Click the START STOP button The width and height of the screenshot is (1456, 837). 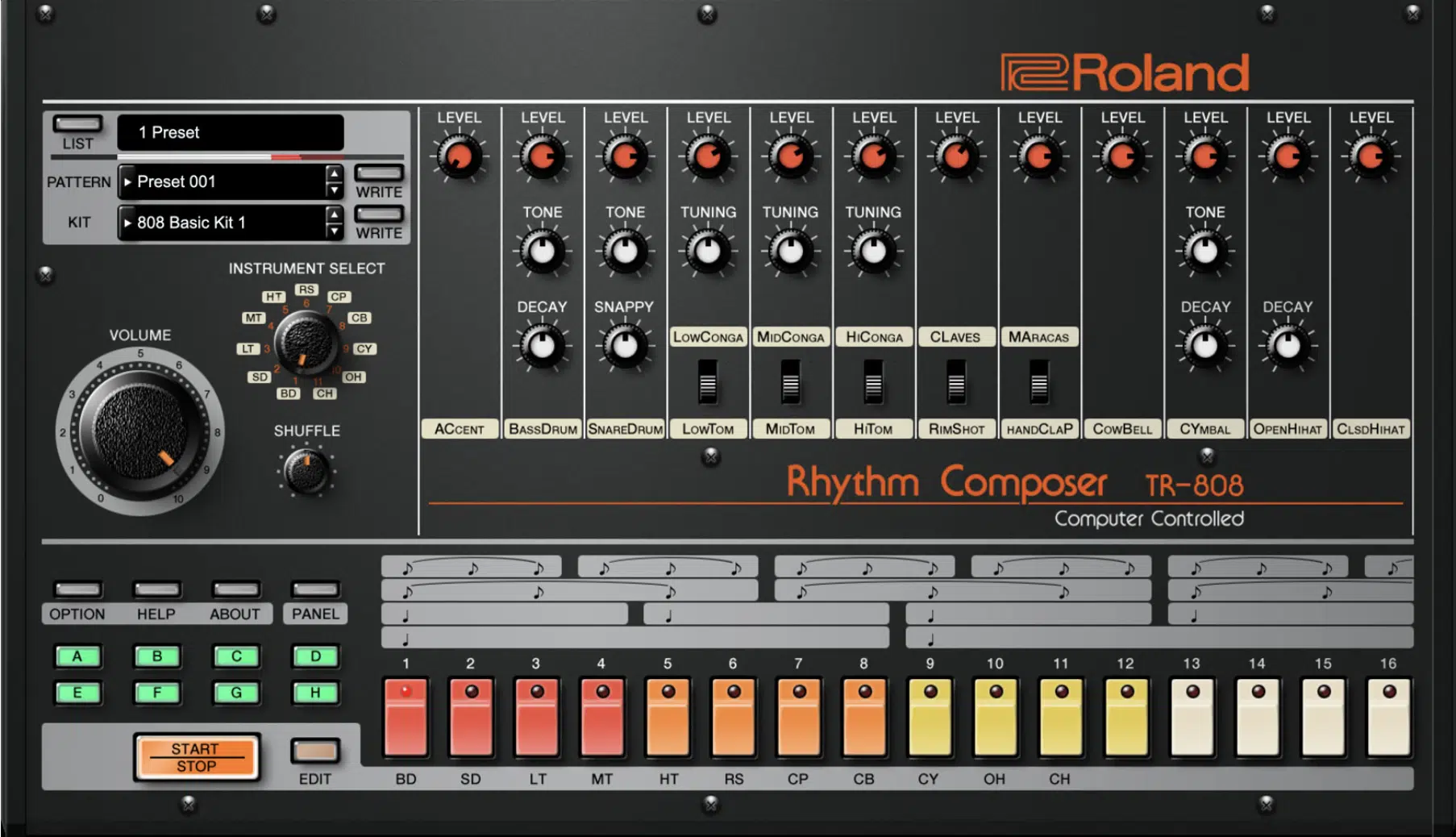pyautogui.click(x=197, y=758)
